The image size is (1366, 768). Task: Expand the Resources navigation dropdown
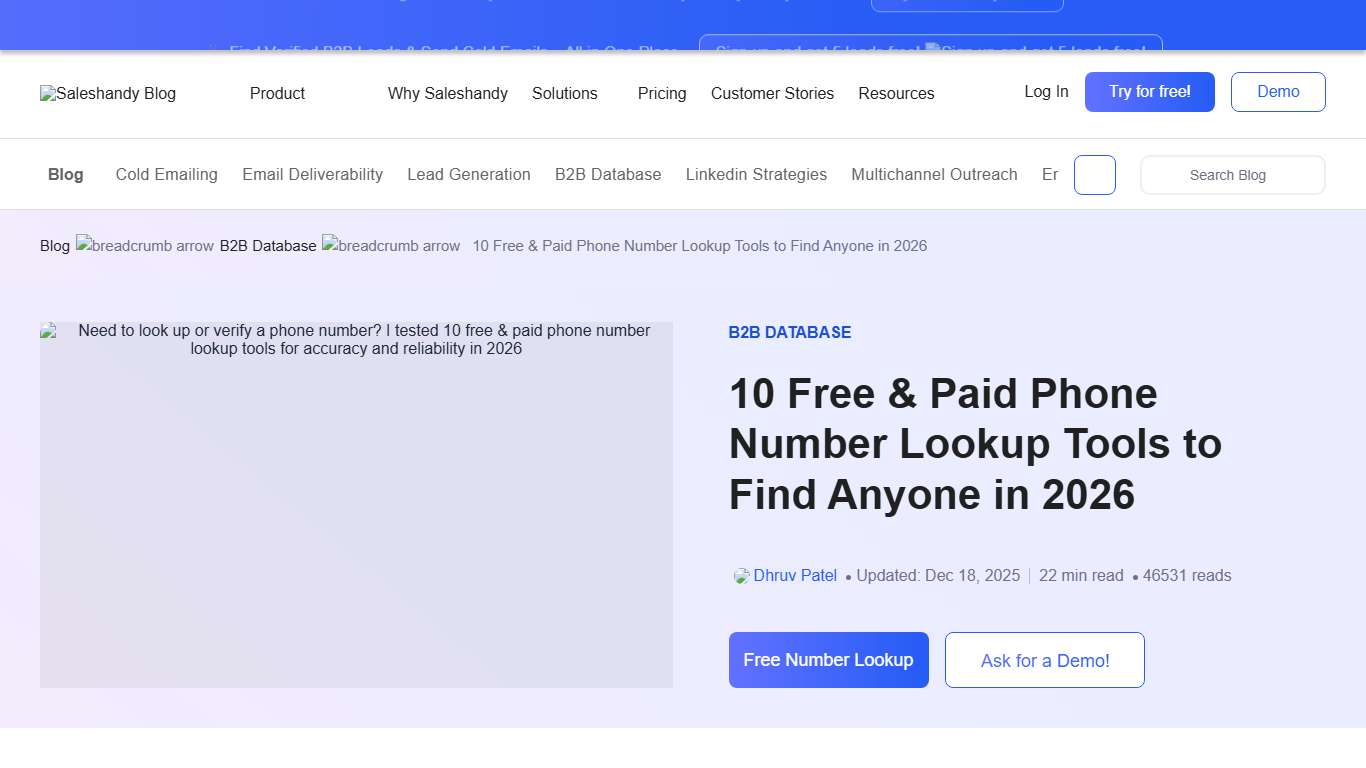pyautogui.click(x=896, y=93)
